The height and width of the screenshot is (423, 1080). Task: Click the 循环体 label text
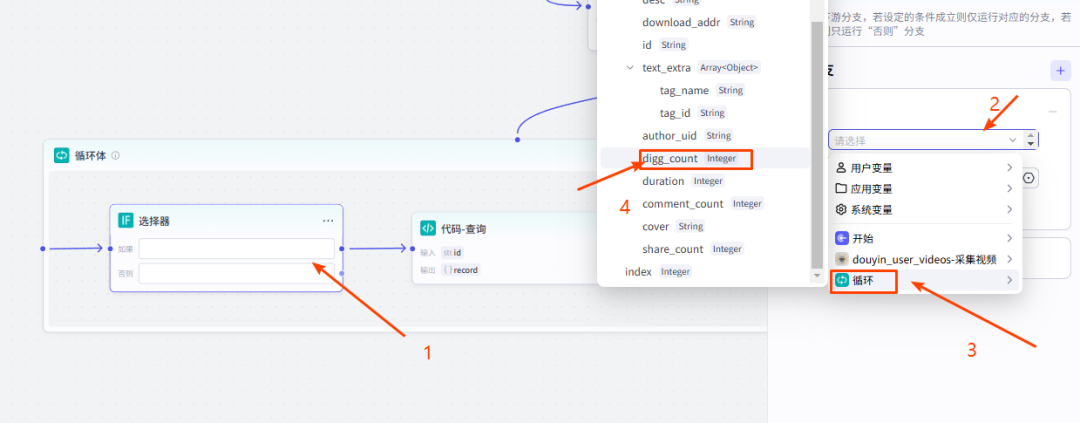click(x=90, y=156)
